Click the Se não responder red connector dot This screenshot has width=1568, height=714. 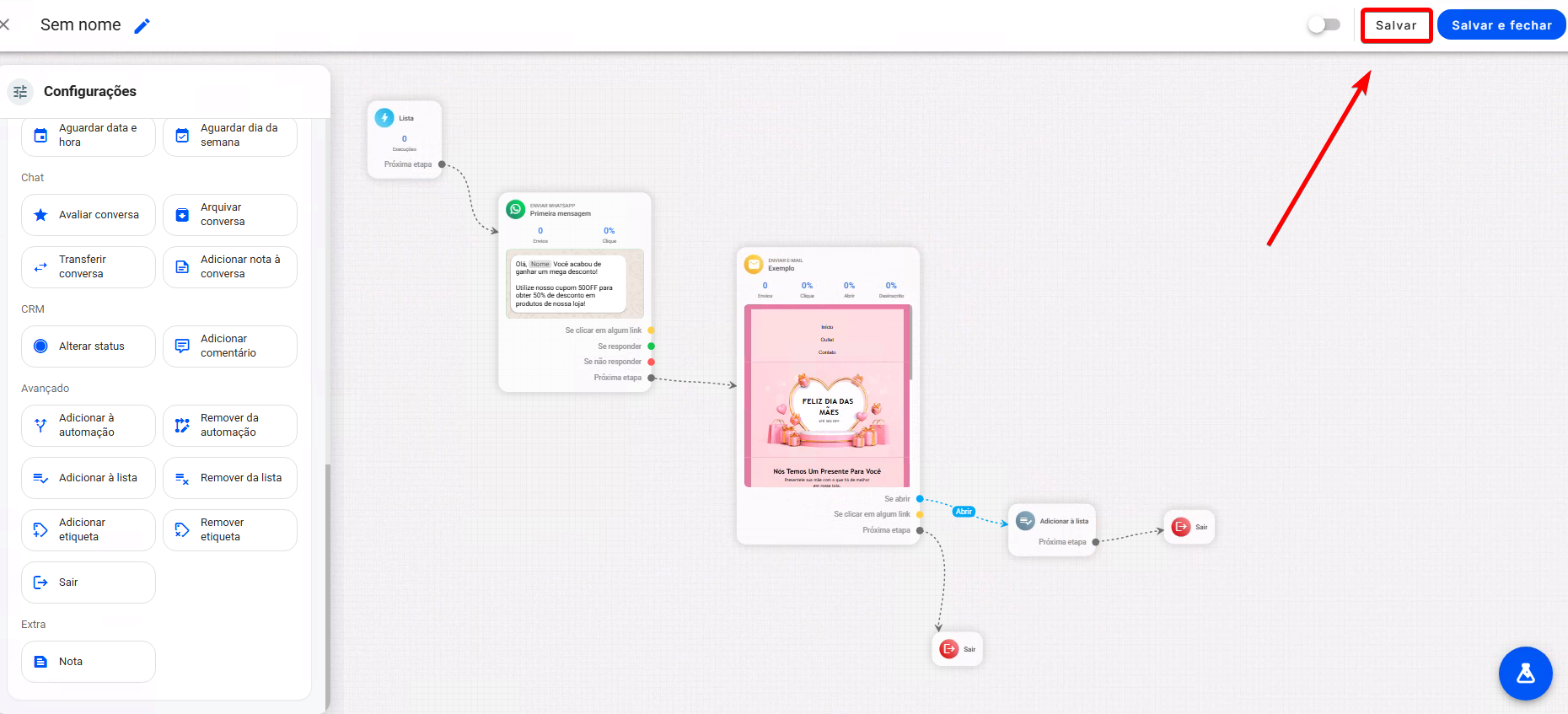[x=651, y=362]
